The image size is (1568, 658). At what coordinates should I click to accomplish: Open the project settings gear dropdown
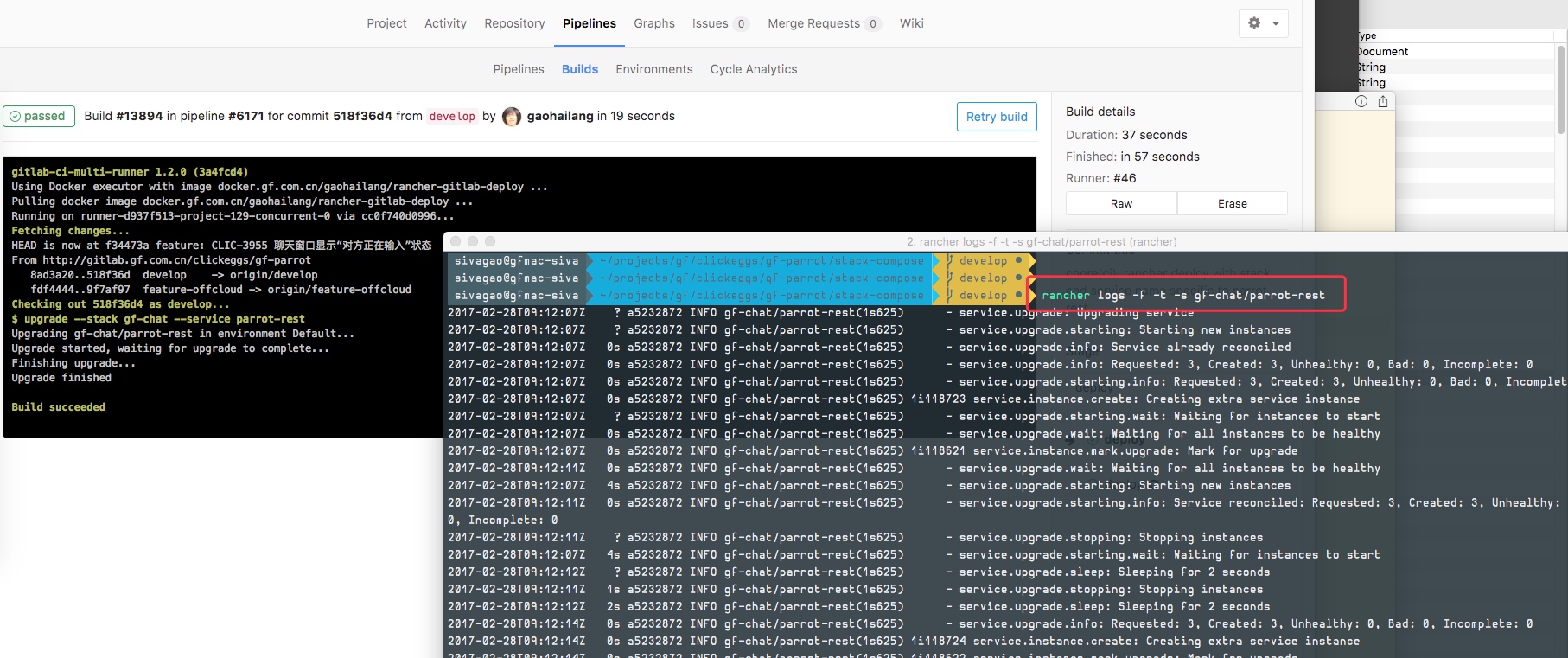(1263, 23)
